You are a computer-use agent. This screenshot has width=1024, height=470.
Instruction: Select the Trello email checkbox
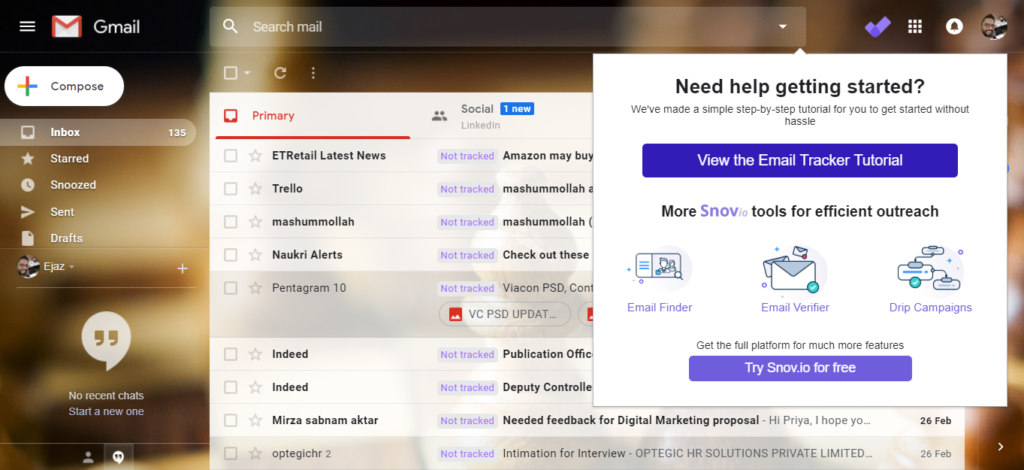click(231, 189)
